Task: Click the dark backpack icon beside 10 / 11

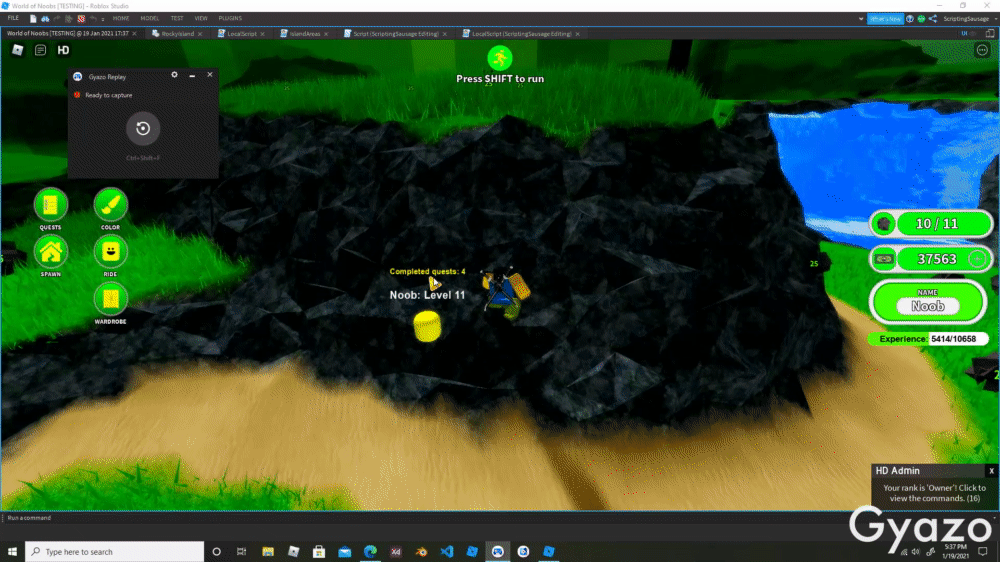Action: point(884,224)
